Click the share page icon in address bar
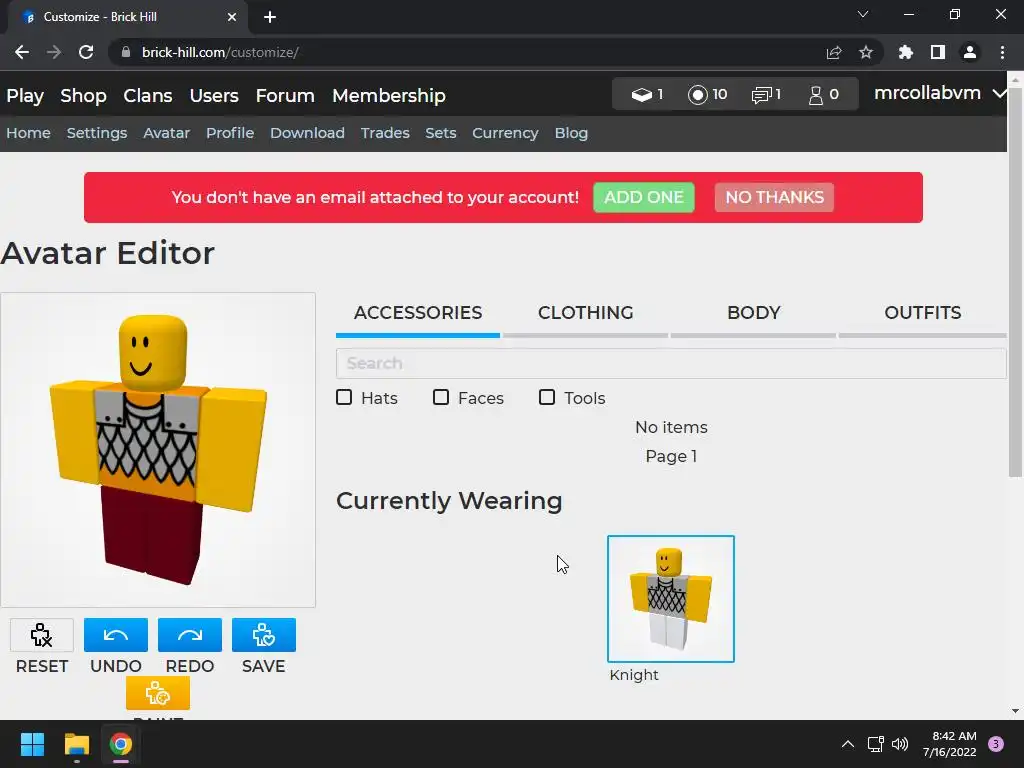Screen dimensions: 1024x768 coord(833,52)
